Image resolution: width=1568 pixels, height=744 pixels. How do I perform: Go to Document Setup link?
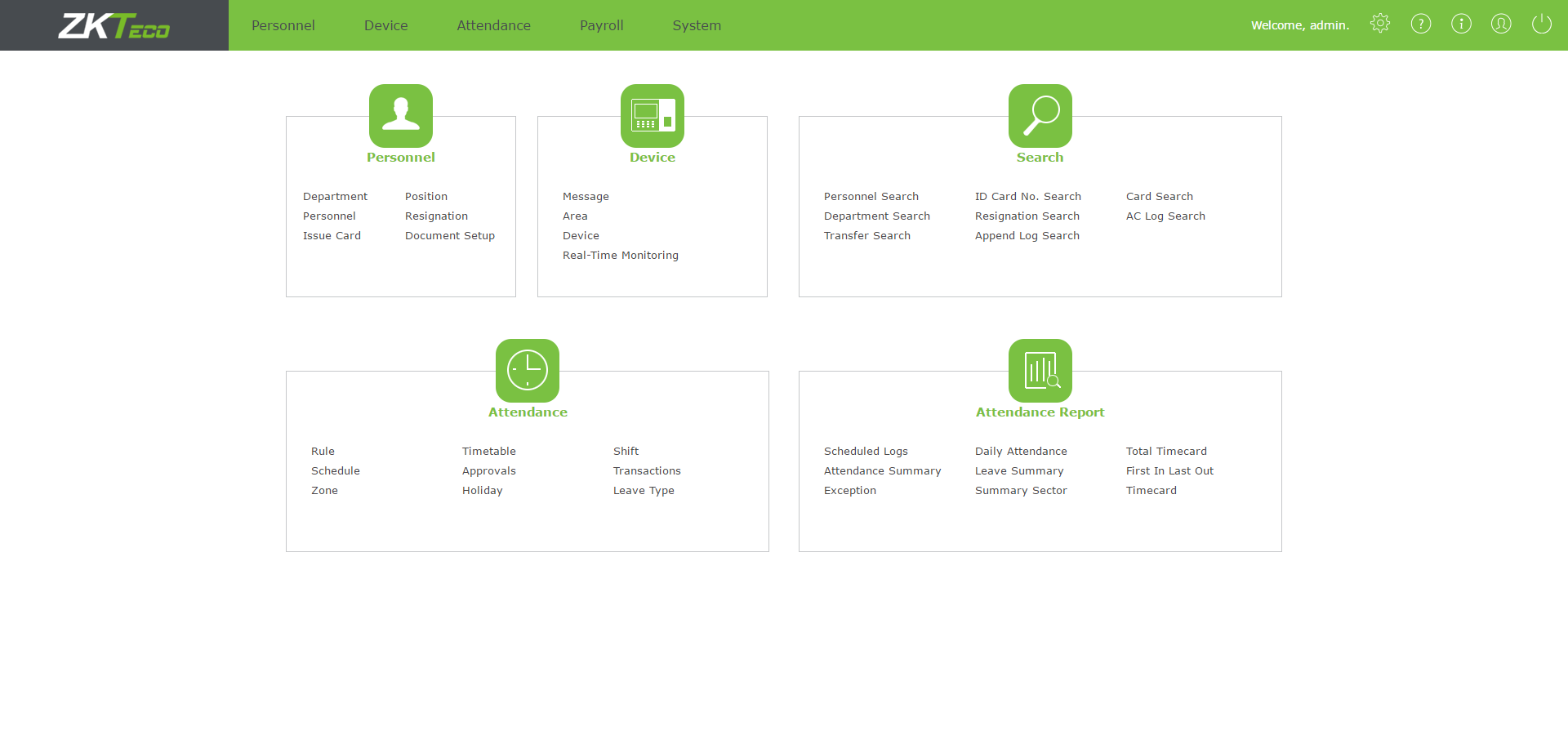[449, 236]
